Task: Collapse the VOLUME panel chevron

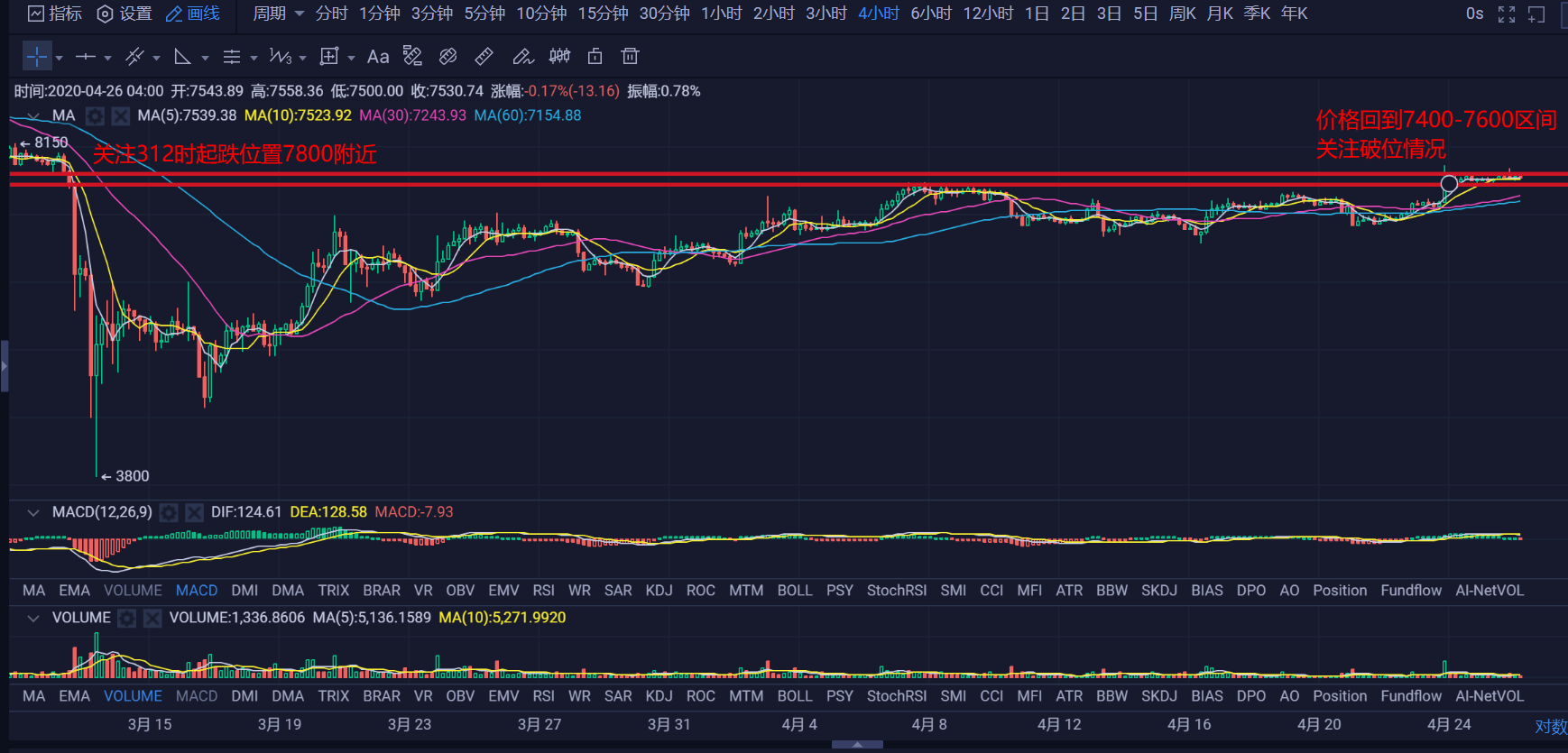Action: [33, 618]
